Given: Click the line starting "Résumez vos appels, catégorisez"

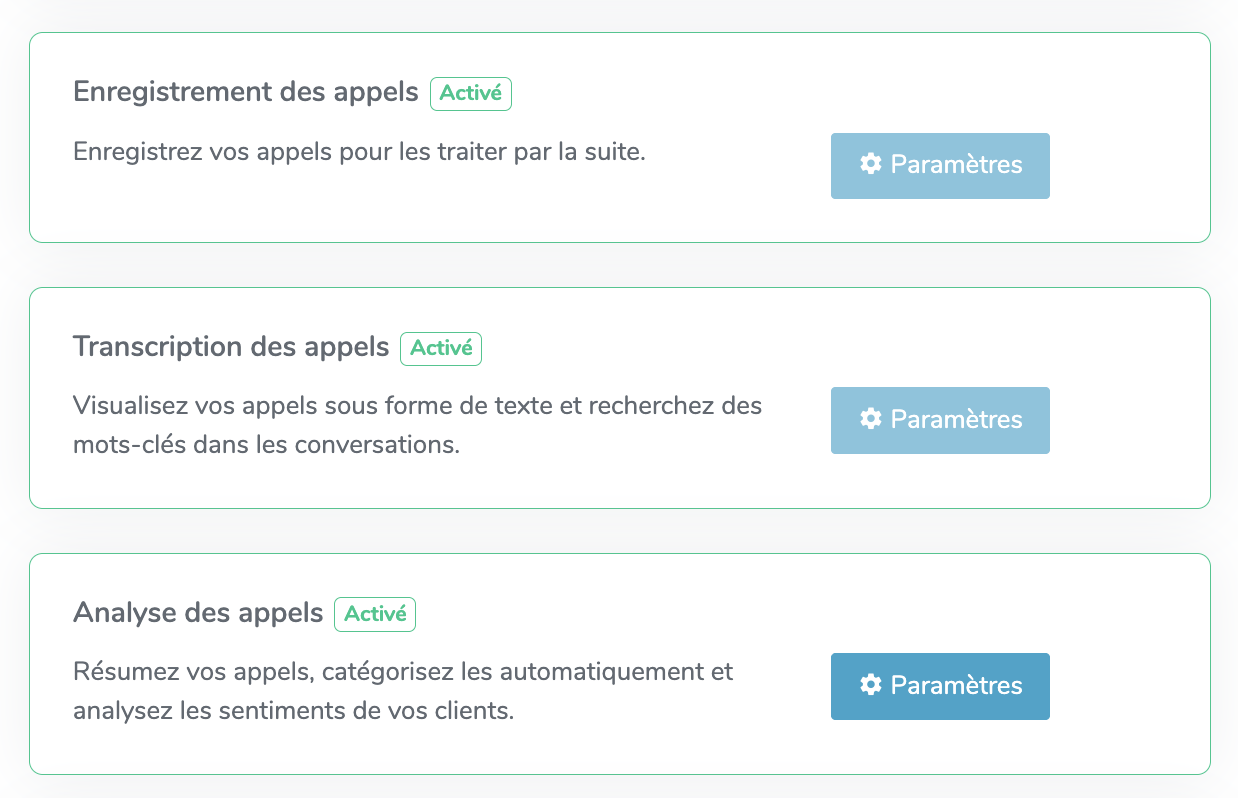Looking at the screenshot, I should pyautogui.click(x=403, y=672).
